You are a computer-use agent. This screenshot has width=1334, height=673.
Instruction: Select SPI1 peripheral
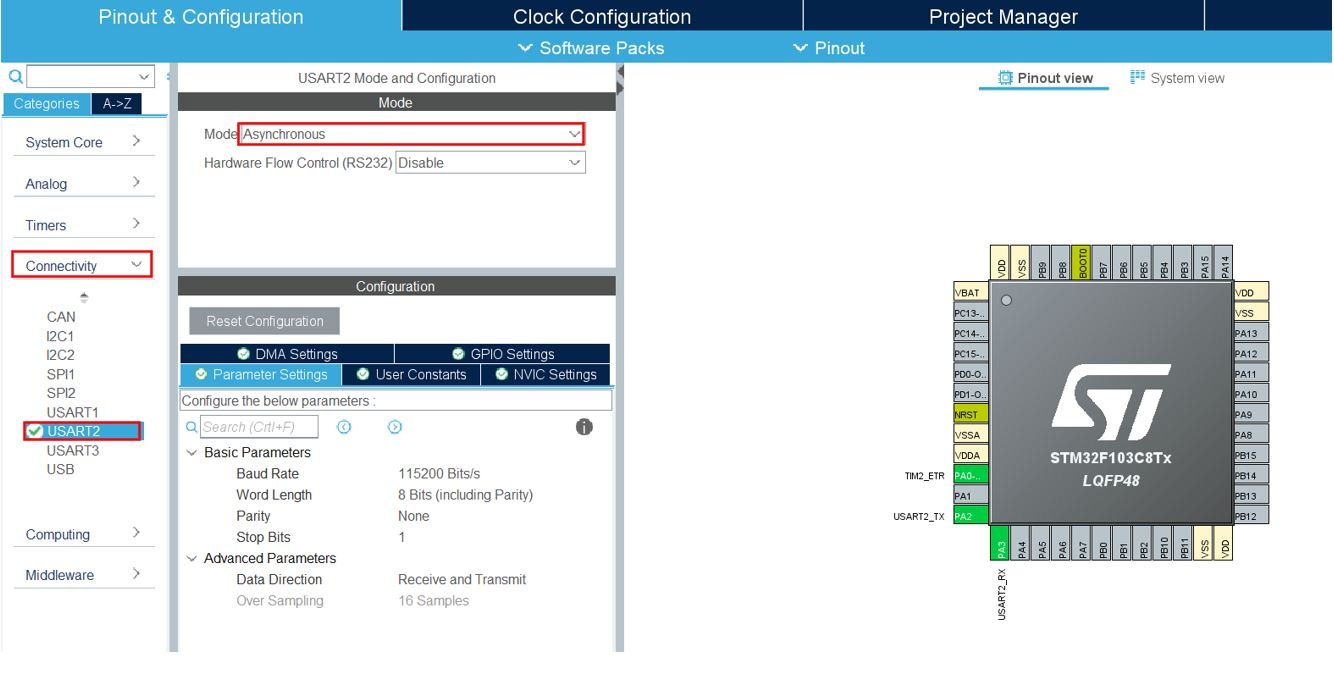pos(61,374)
